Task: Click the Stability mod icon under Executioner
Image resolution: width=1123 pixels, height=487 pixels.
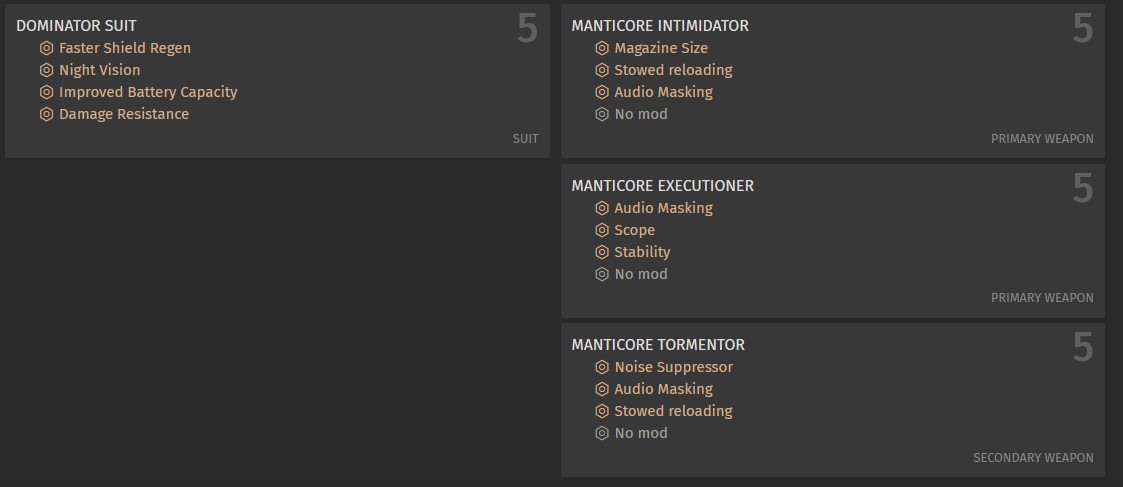Action: [x=602, y=252]
